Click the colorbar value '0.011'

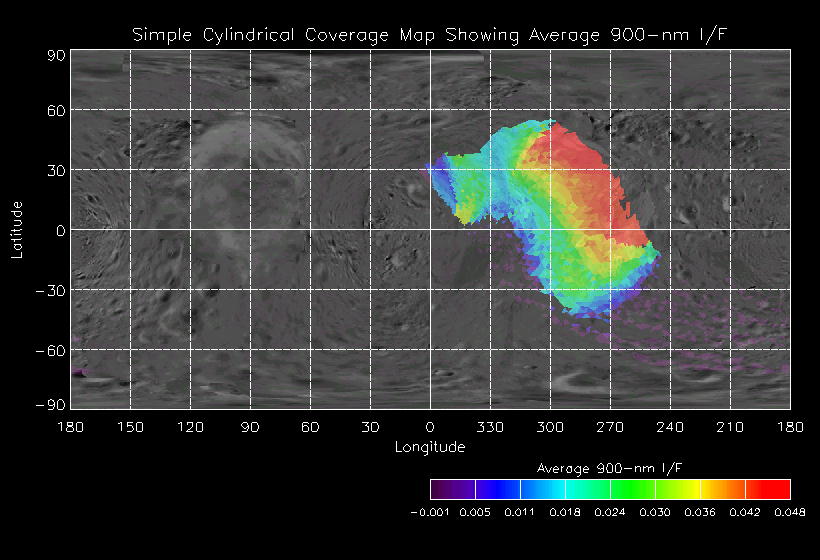(x=520, y=512)
